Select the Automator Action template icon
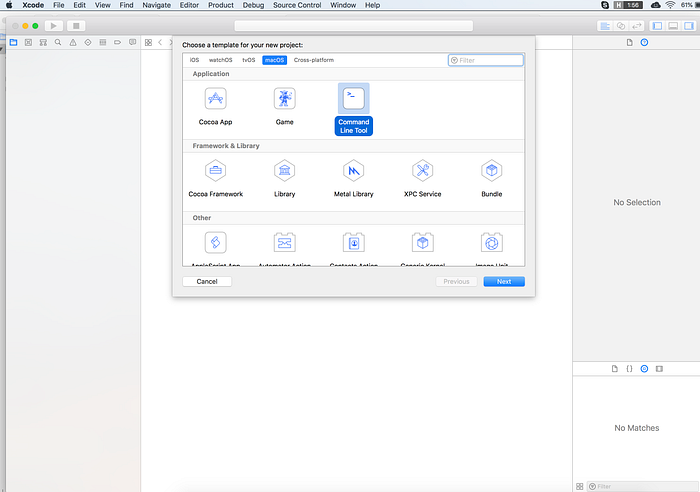This screenshot has width=700, height=492. (x=284, y=242)
